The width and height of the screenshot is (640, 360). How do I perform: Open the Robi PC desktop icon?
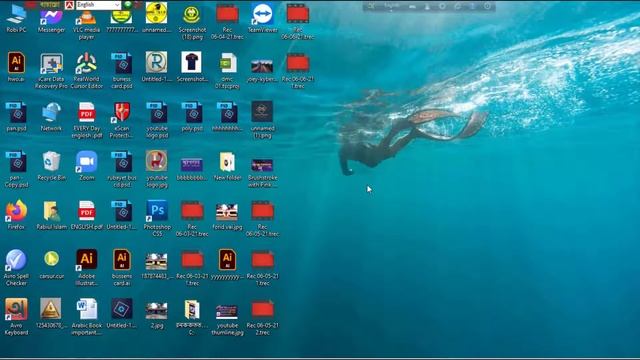(16, 18)
